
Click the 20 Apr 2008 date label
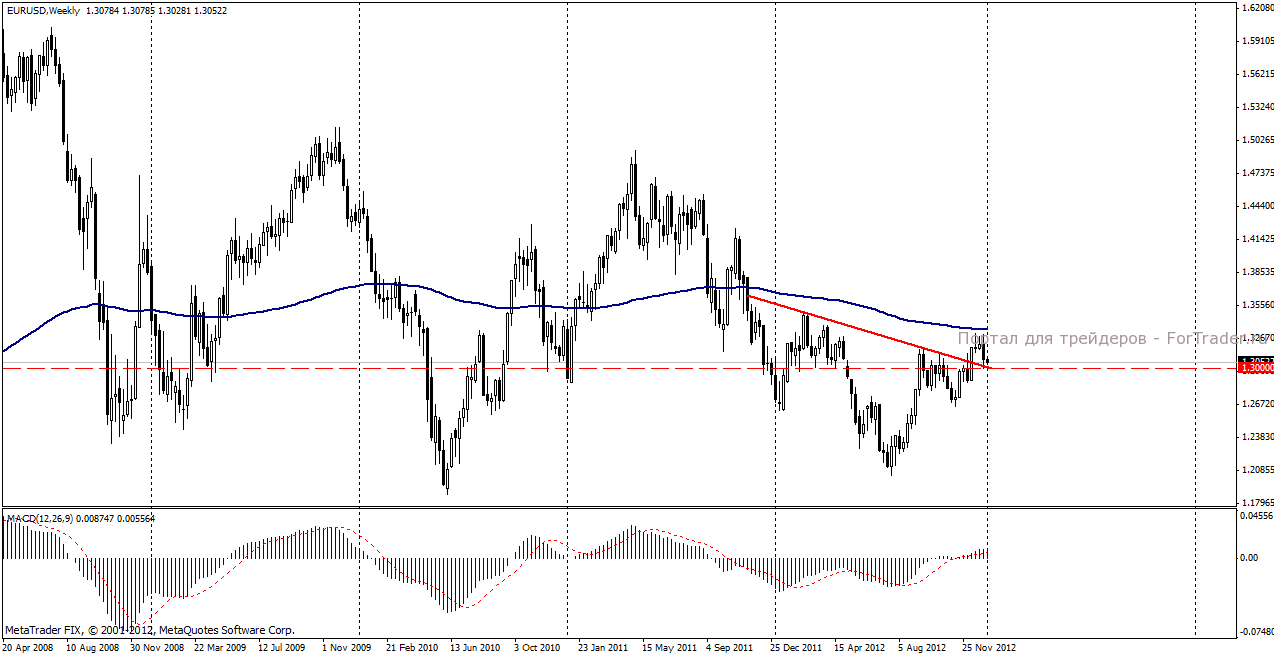[28, 647]
